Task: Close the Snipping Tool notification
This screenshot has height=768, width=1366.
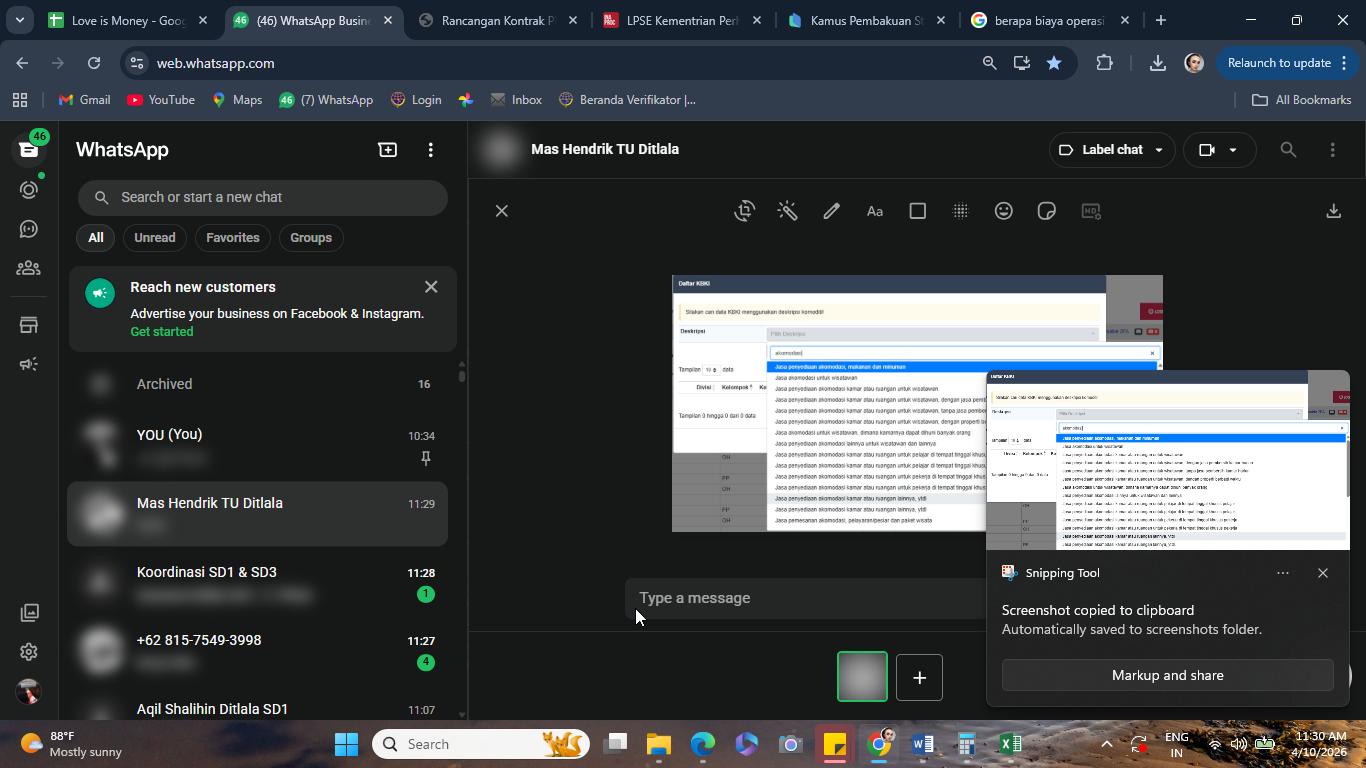Action: click(x=1323, y=573)
